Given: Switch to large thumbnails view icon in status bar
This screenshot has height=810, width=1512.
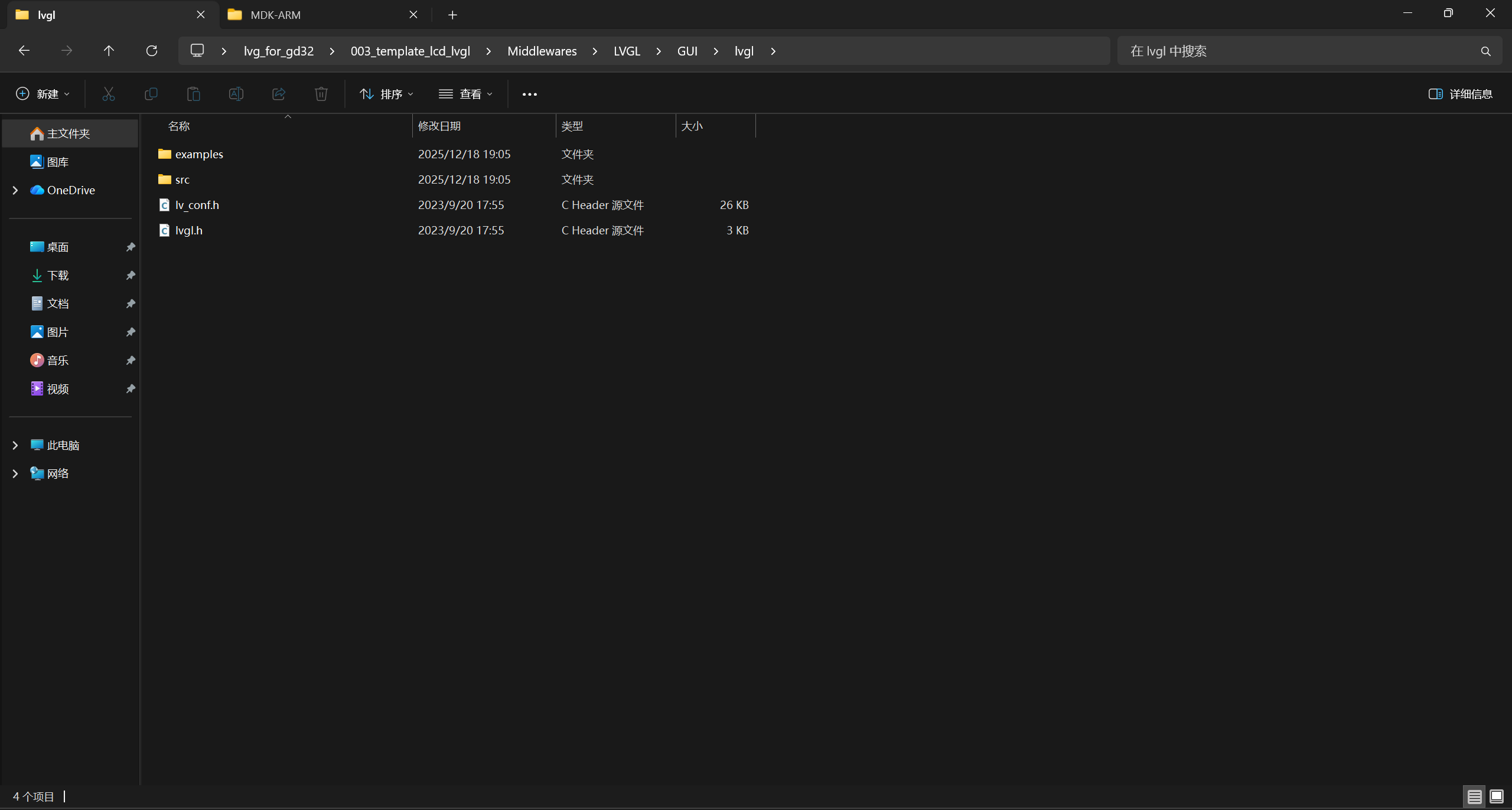Looking at the screenshot, I should point(1497,796).
